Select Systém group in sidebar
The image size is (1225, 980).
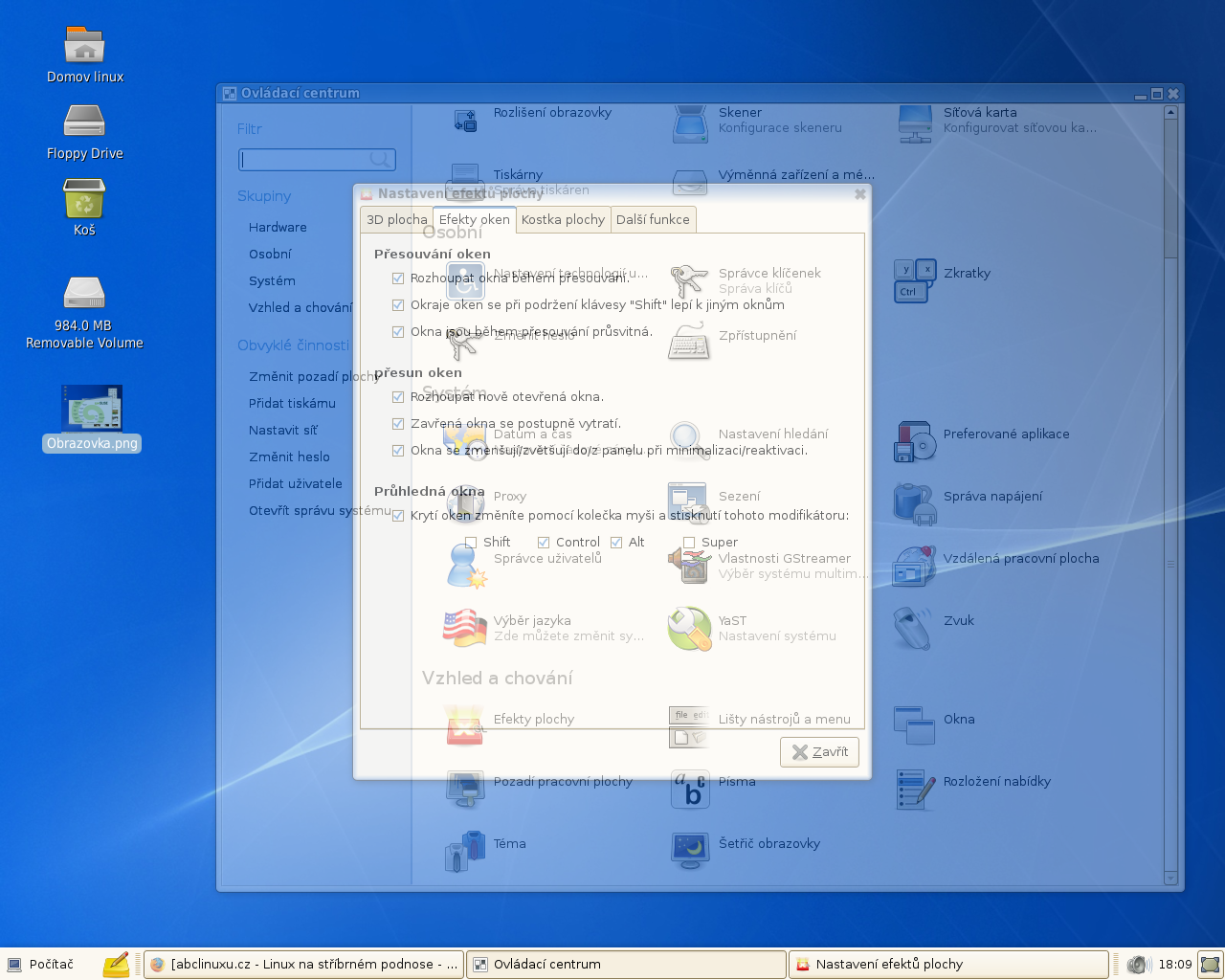click(x=272, y=281)
